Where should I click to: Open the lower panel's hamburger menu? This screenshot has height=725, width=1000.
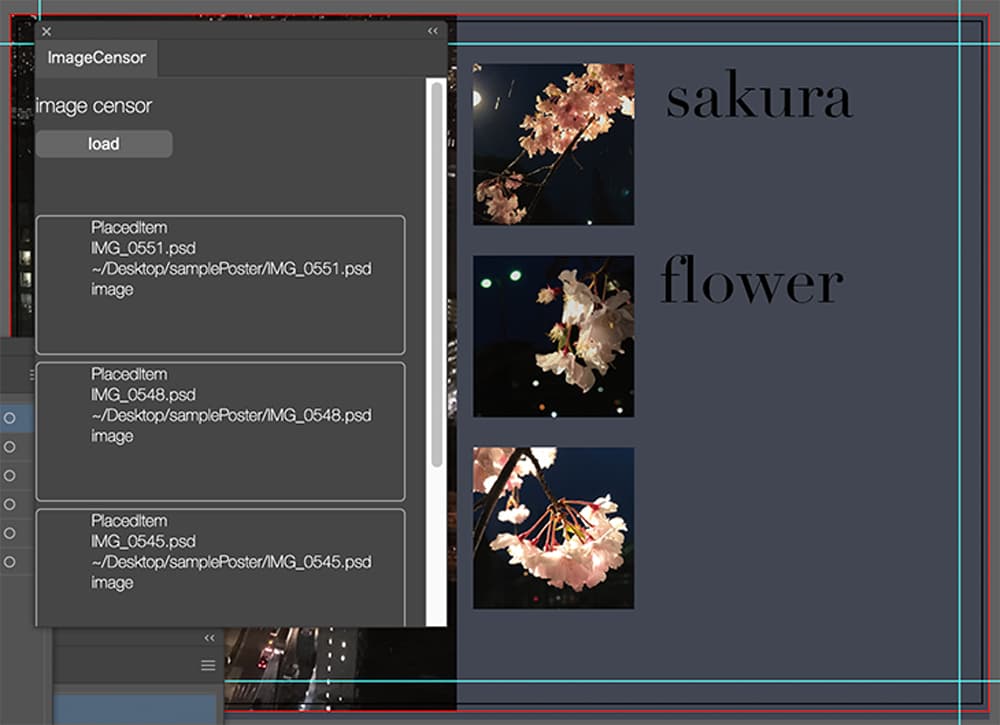(x=208, y=665)
